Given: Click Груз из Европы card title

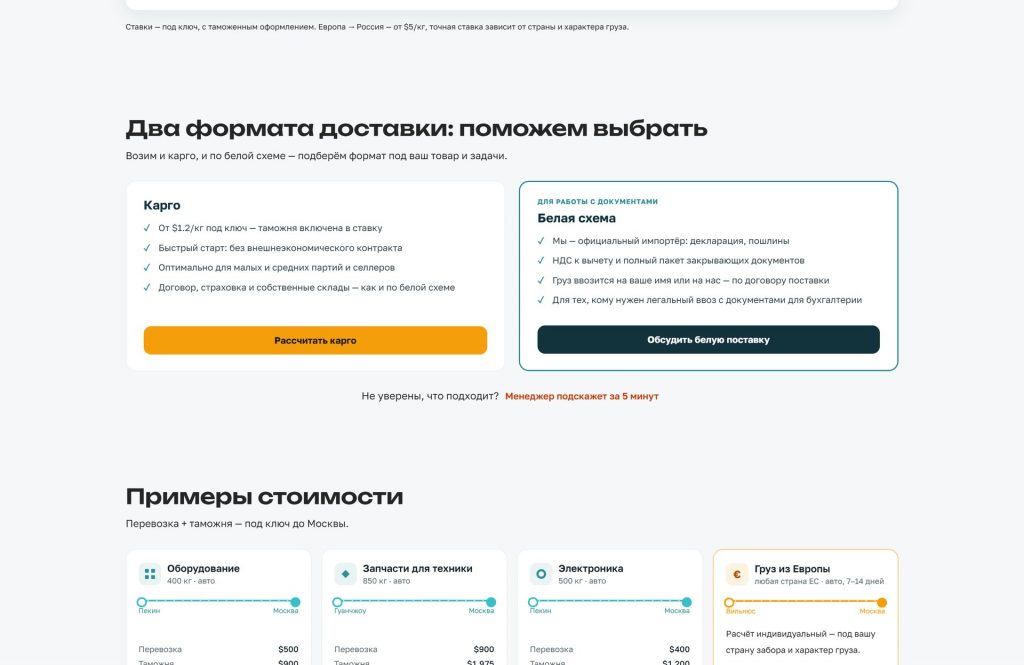Looking at the screenshot, I should 792,569.
